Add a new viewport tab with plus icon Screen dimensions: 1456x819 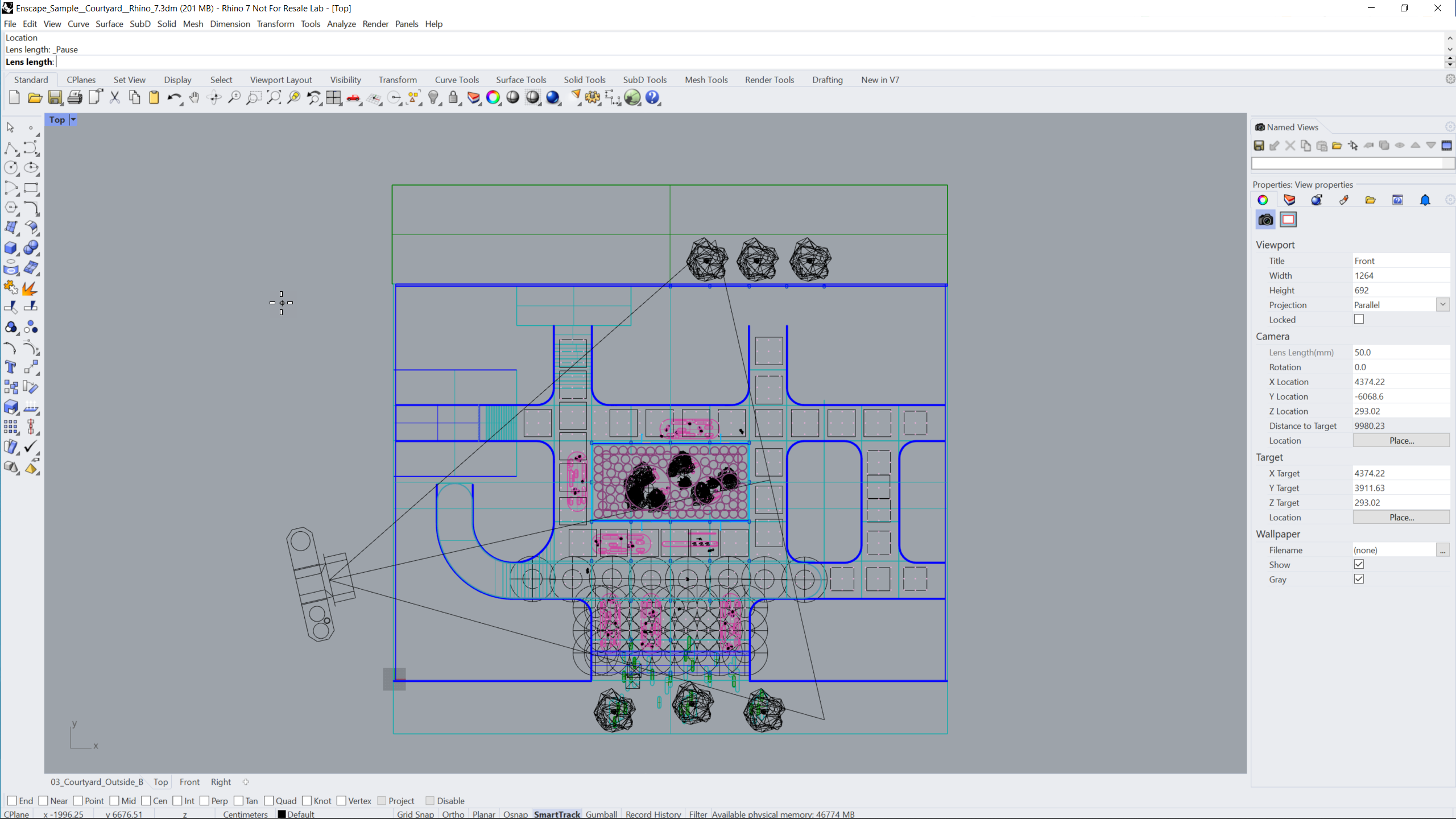(x=246, y=782)
